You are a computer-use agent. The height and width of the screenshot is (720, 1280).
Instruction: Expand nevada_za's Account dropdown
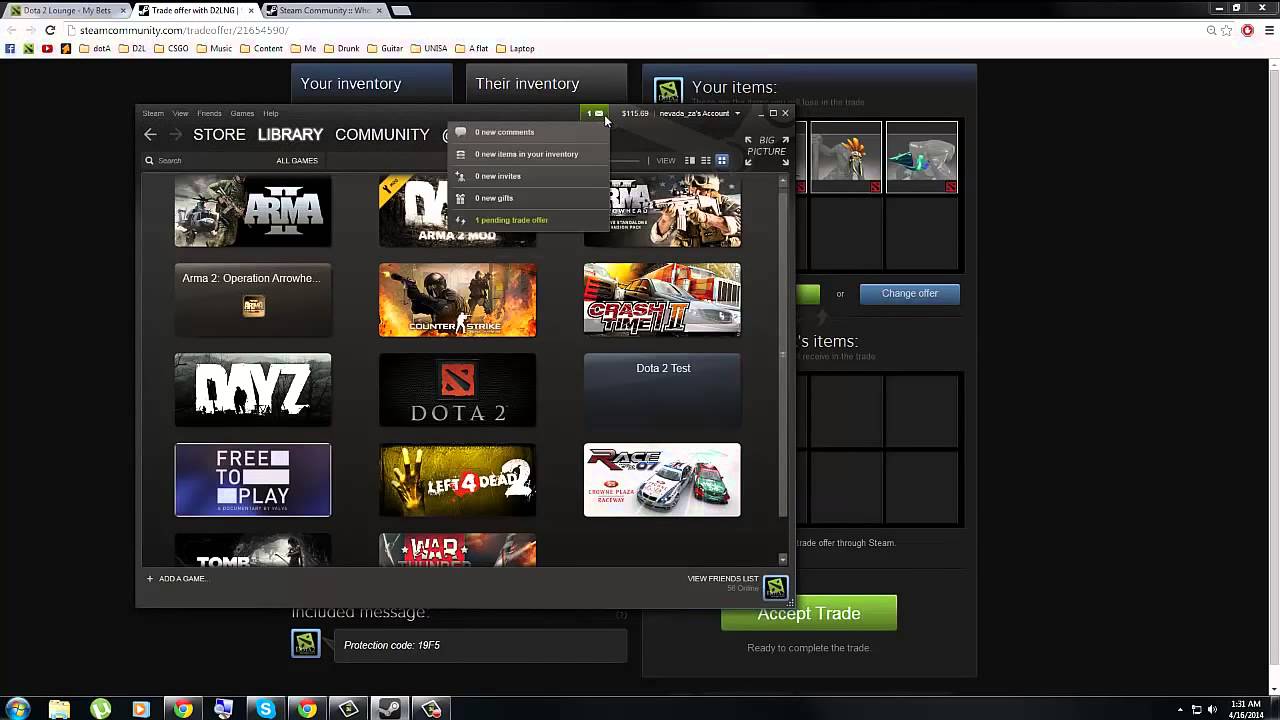pos(699,113)
